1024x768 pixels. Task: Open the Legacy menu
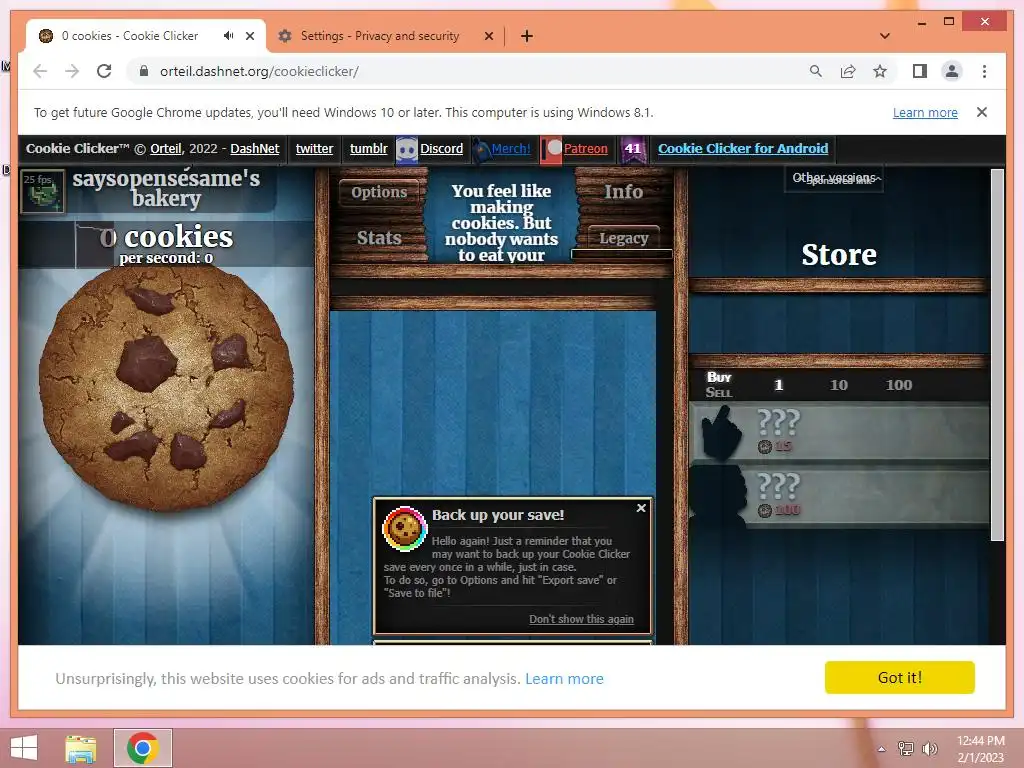pyautogui.click(x=623, y=238)
